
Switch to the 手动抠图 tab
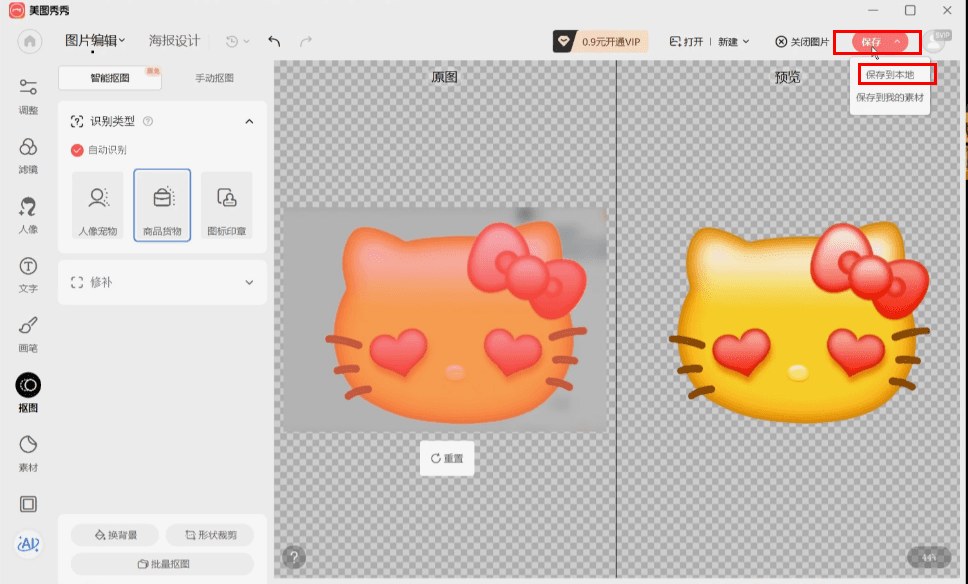click(214, 78)
